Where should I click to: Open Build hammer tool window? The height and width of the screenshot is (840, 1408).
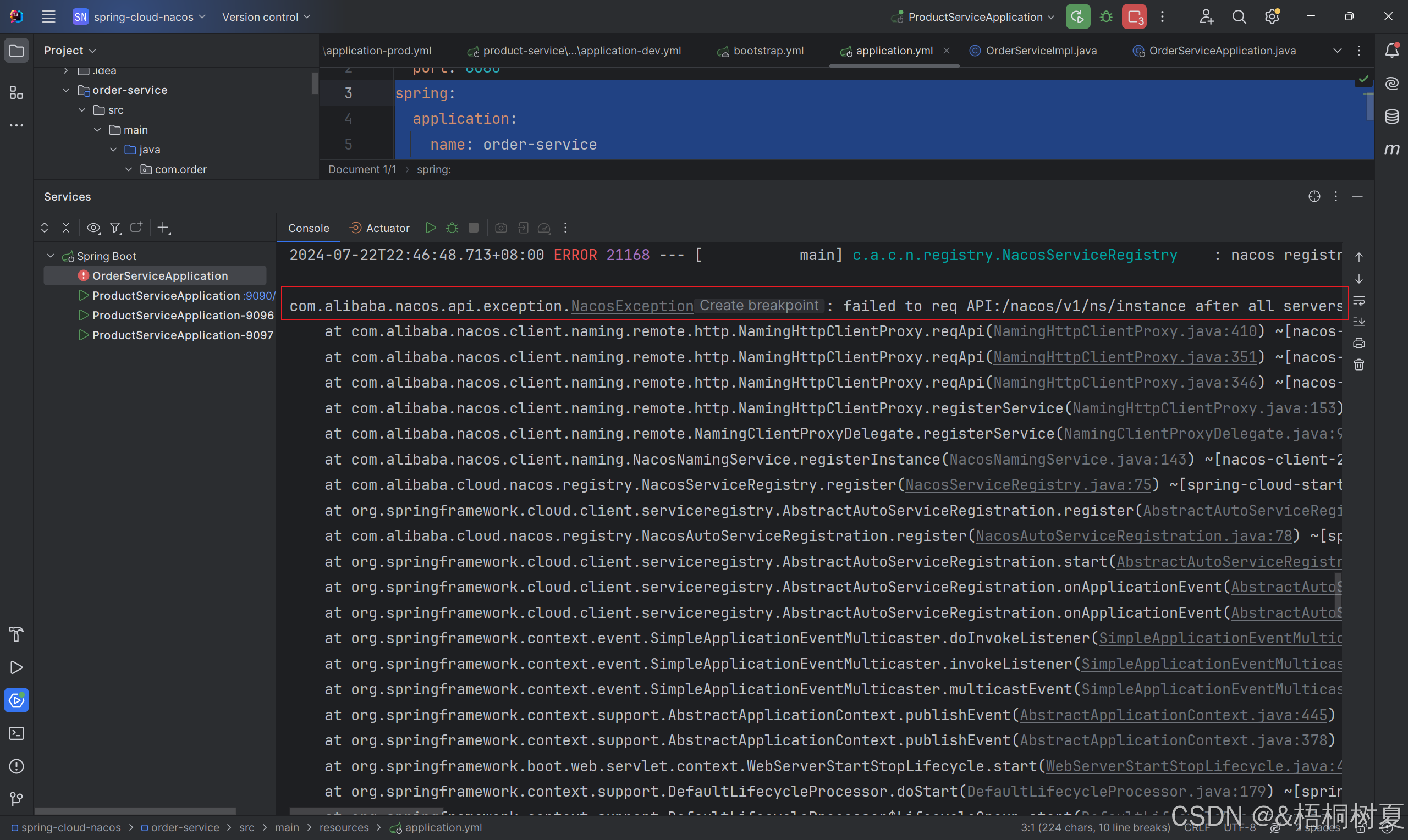pyautogui.click(x=16, y=634)
